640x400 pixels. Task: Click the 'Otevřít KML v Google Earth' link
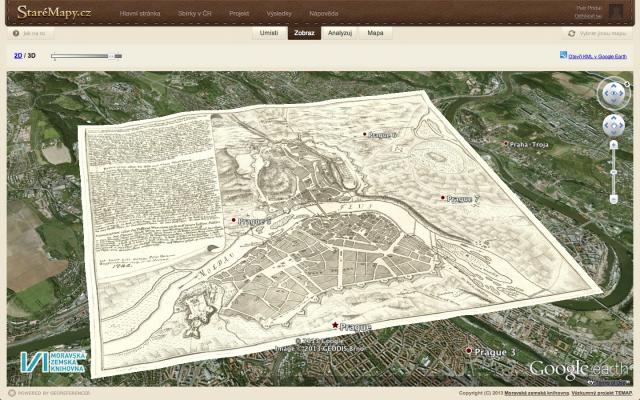(598, 55)
